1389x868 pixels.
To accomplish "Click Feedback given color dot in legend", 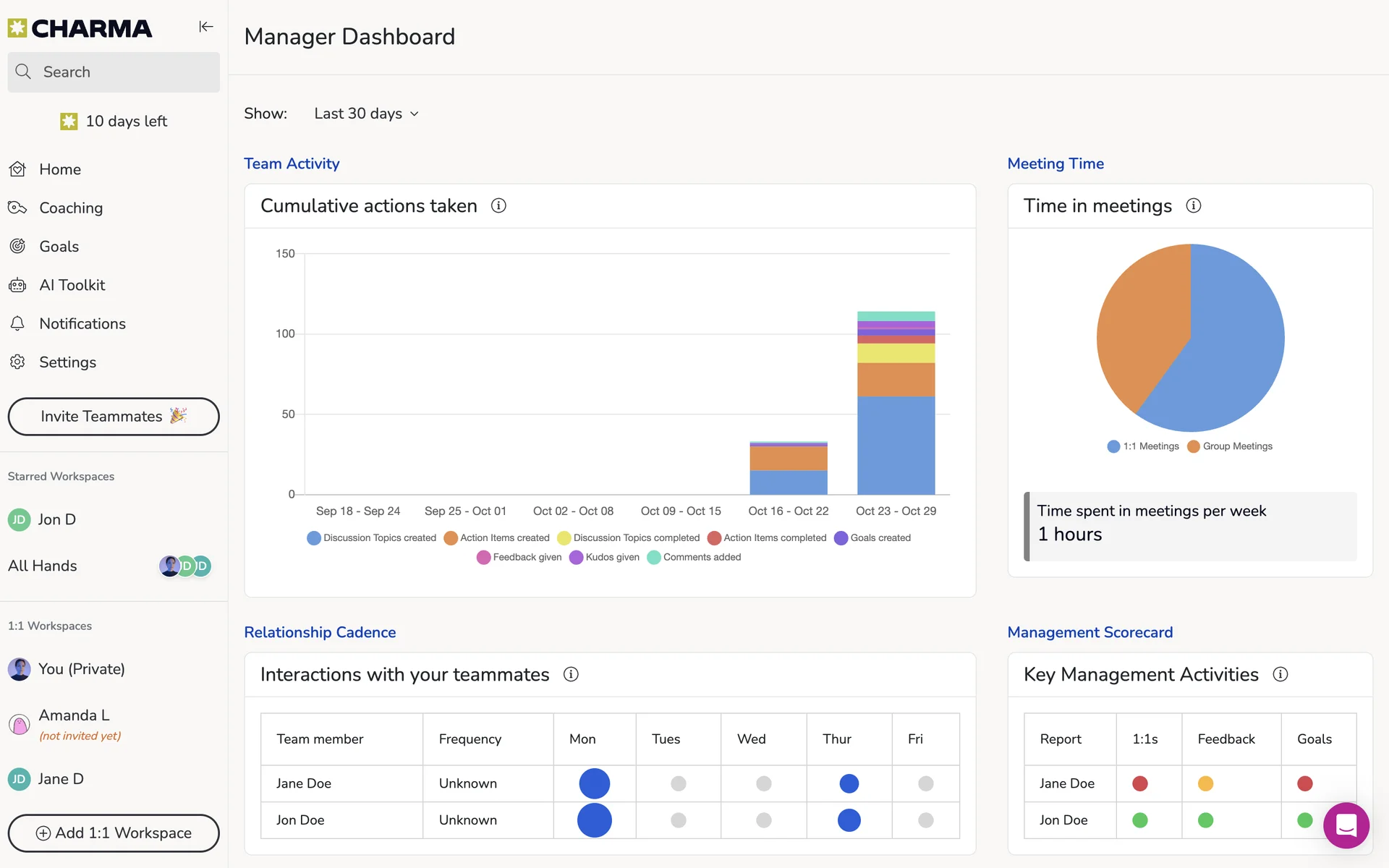I will click(484, 558).
